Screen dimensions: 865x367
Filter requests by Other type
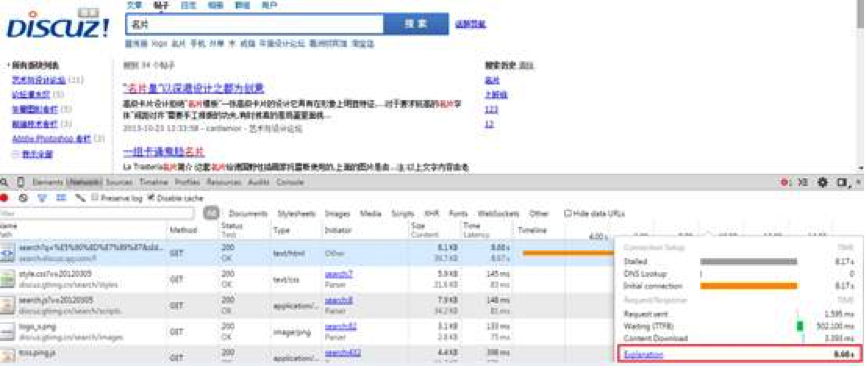click(539, 214)
